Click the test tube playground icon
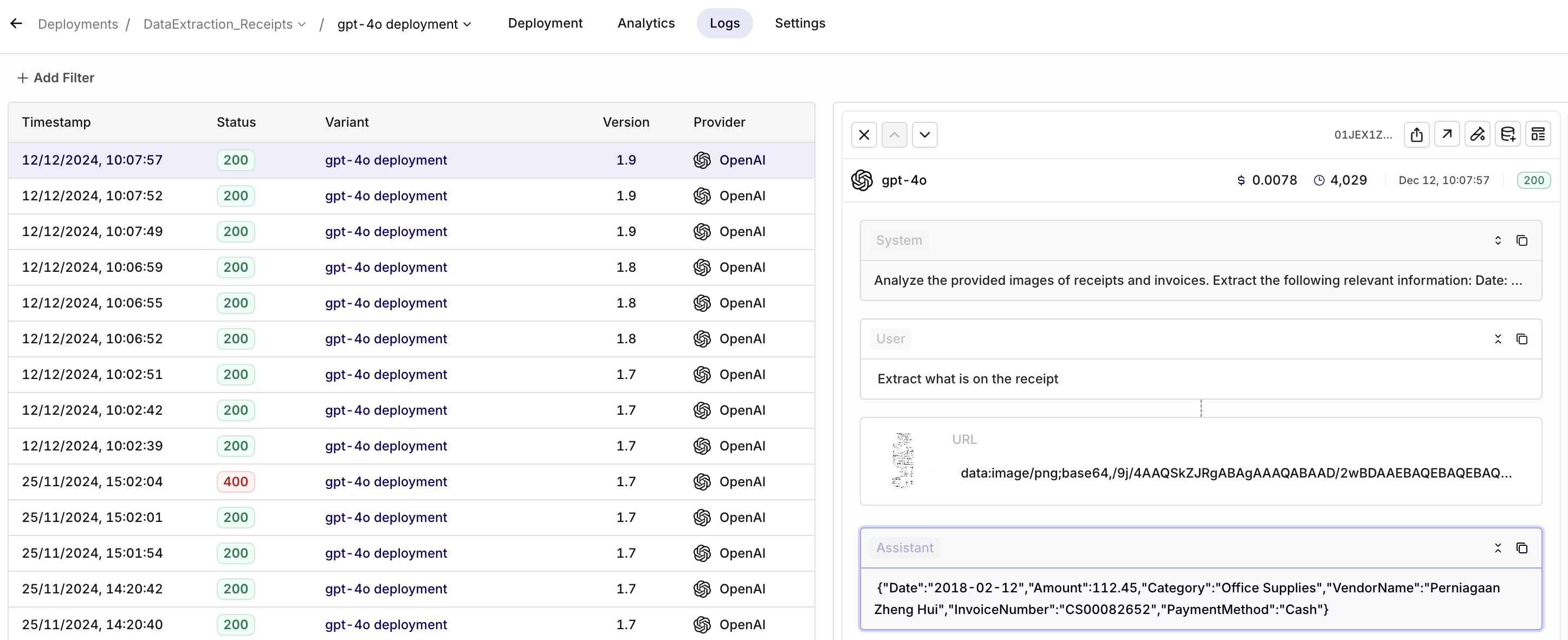 1478,134
